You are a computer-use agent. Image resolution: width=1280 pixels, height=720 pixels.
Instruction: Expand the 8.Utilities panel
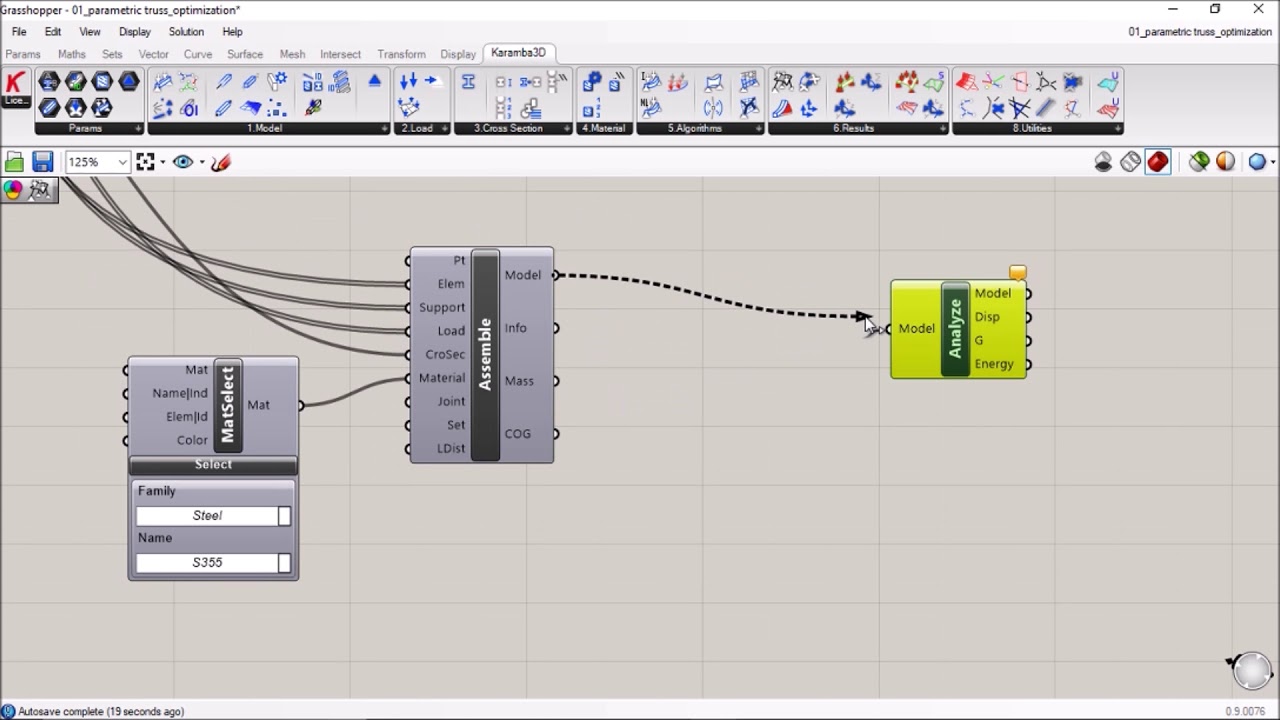(1117, 128)
